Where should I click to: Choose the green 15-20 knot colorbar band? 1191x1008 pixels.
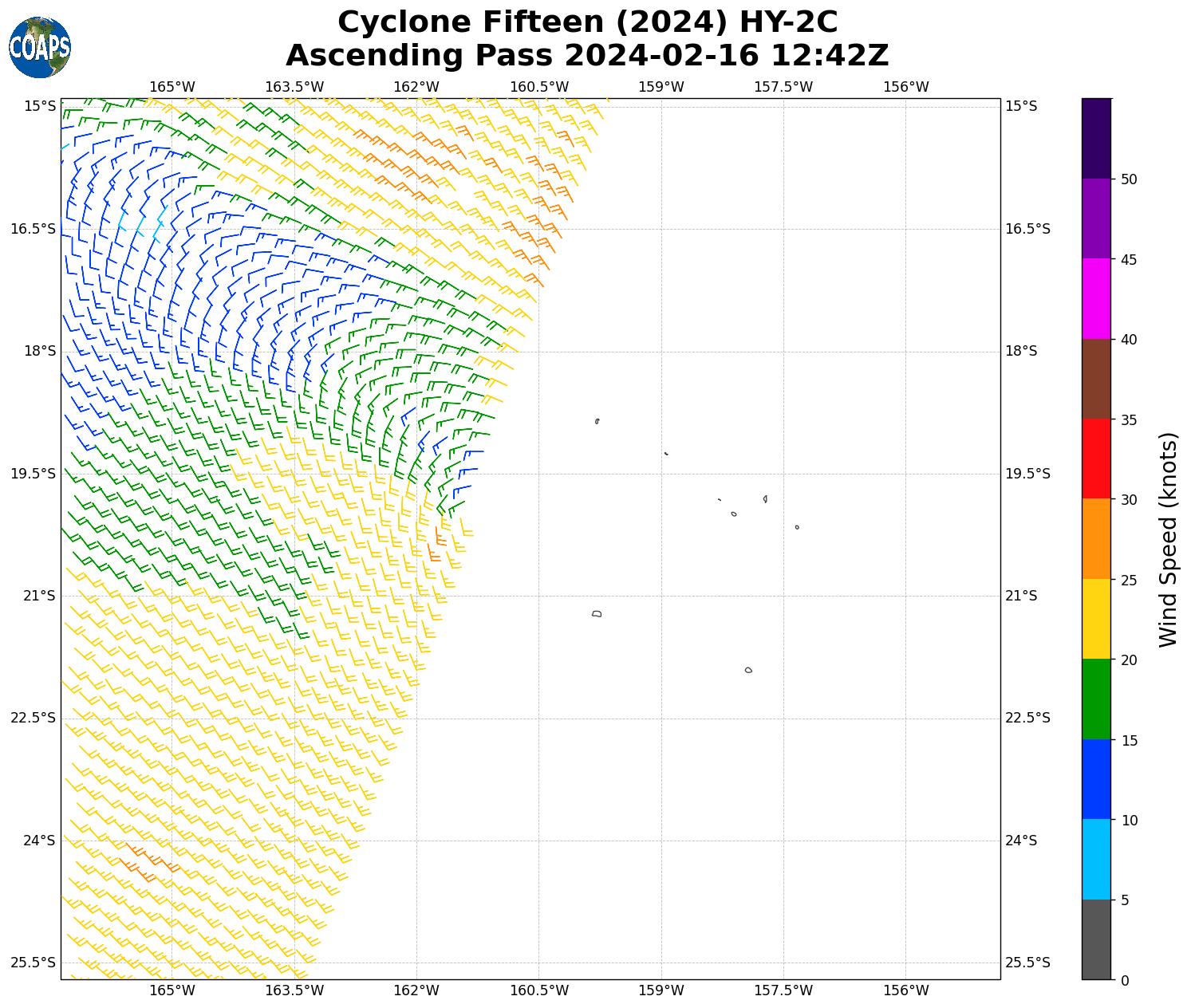click(1096, 699)
